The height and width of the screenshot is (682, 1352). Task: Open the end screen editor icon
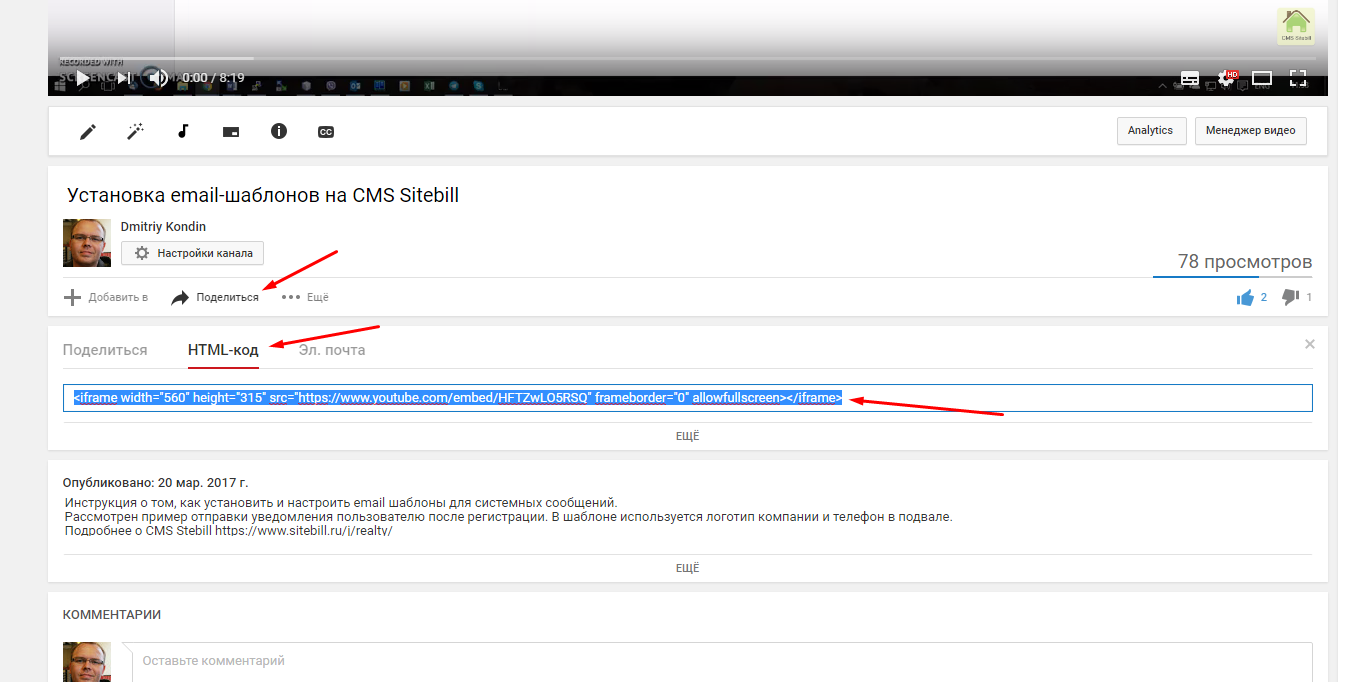(231, 131)
